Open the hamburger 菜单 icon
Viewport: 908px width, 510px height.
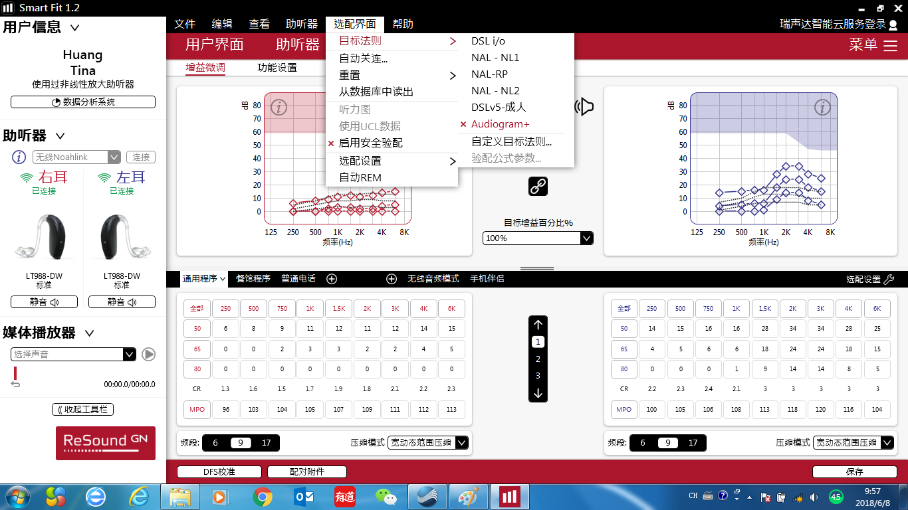click(891, 45)
